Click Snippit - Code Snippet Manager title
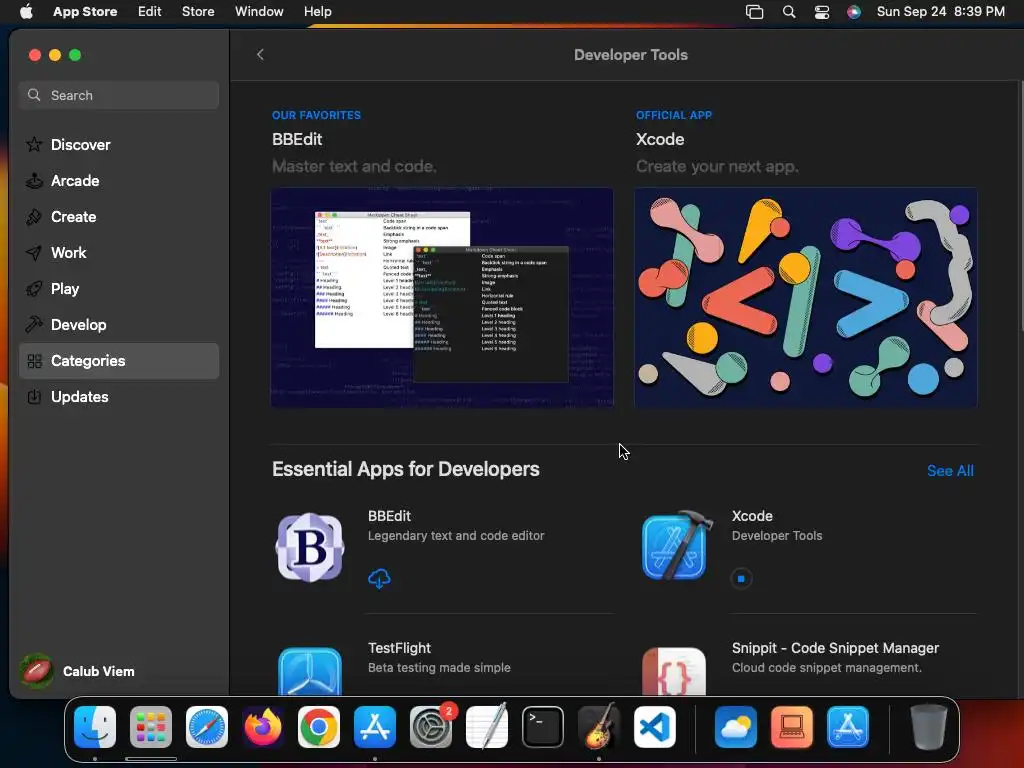Image resolution: width=1024 pixels, height=768 pixels. pos(835,648)
